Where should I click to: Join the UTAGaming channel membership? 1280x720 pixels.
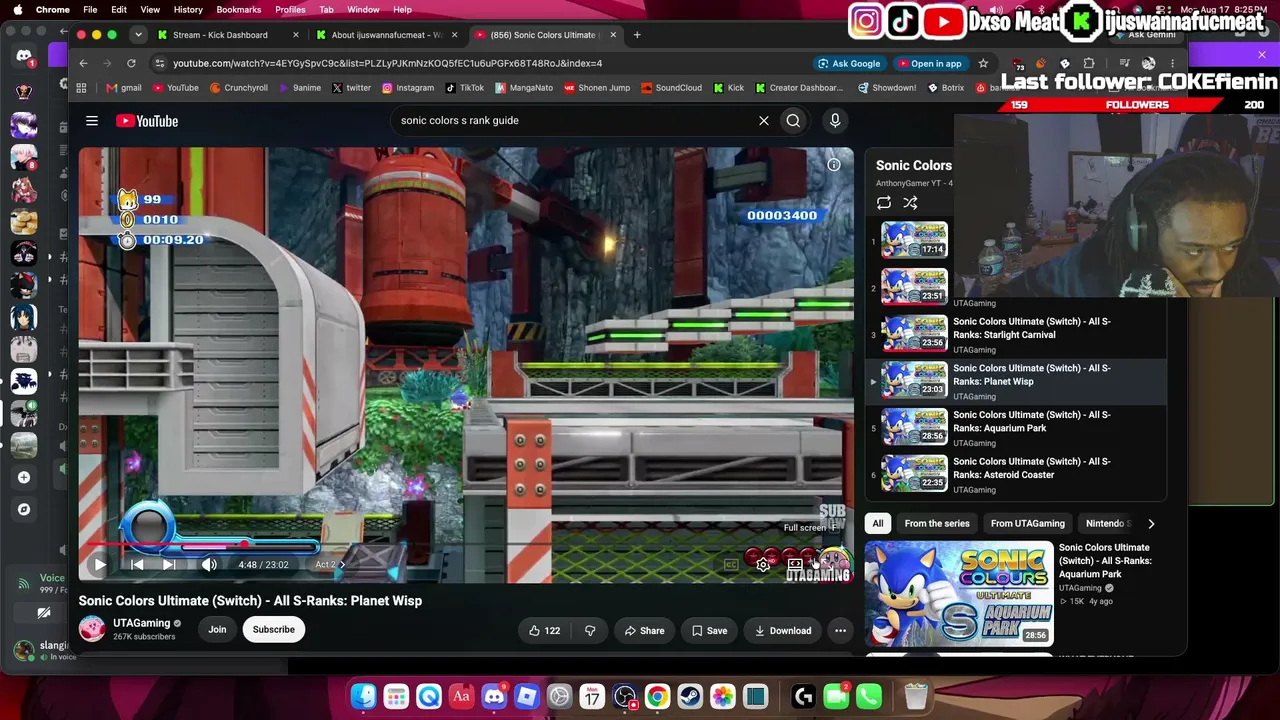(x=217, y=630)
